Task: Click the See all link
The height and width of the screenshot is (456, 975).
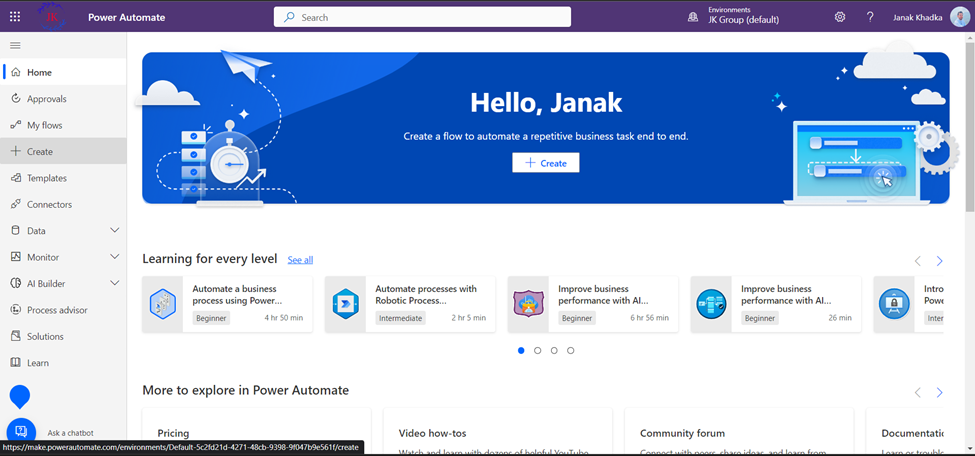Action: [x=300, y=259]
